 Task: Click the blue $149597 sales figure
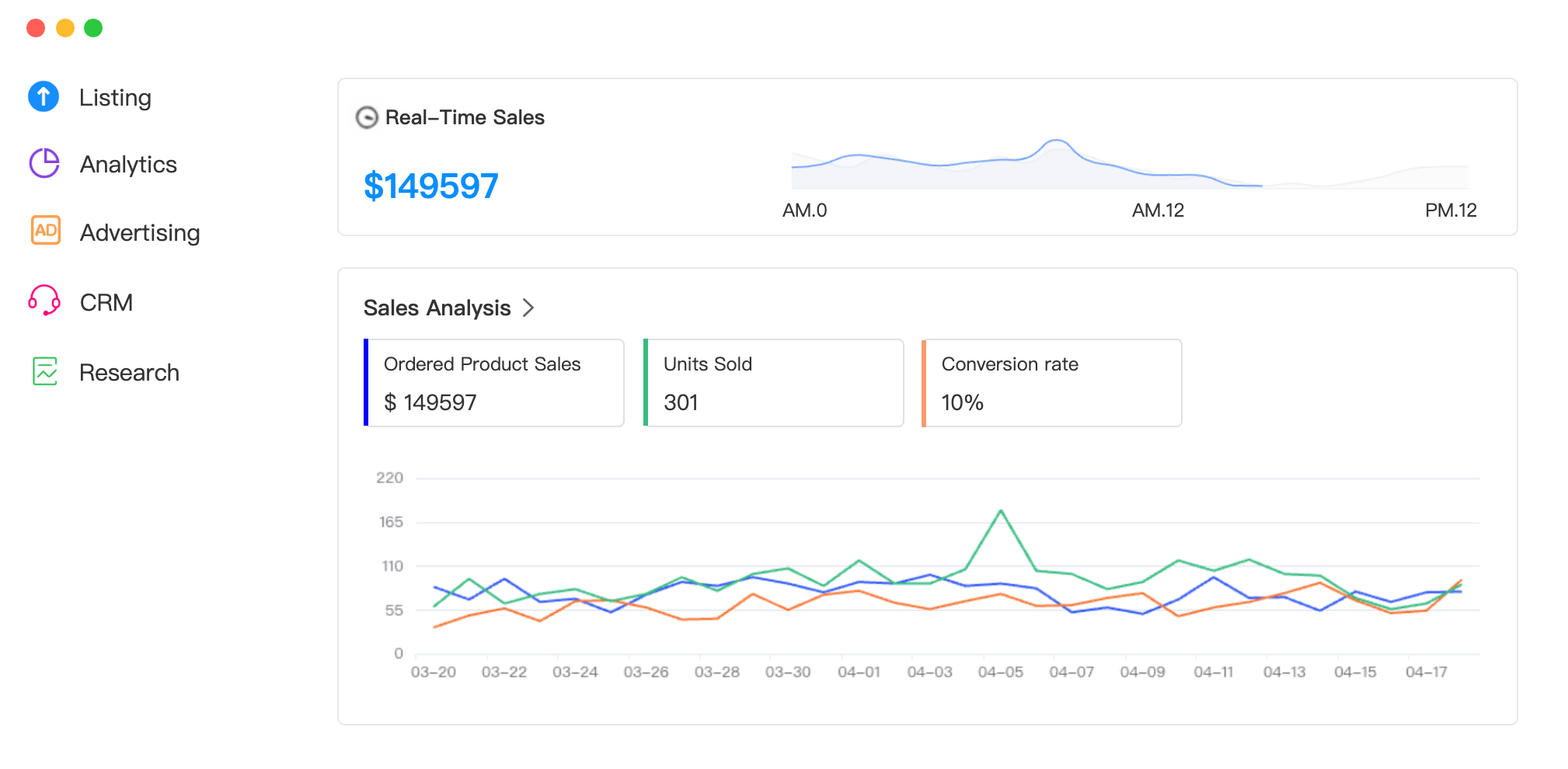coord(431,185)
